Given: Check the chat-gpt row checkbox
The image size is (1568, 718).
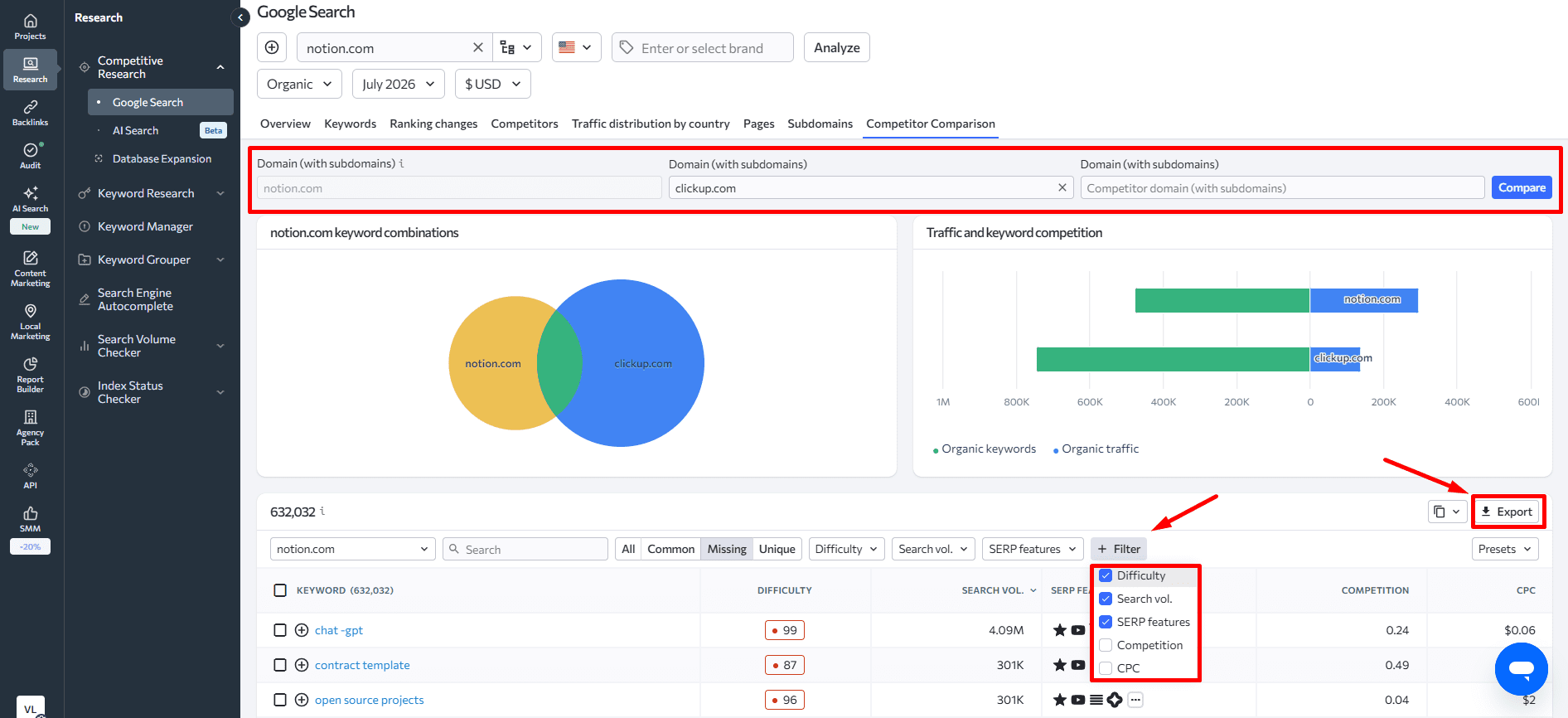Looking at the screenshot, I should (x=280, y=630).
